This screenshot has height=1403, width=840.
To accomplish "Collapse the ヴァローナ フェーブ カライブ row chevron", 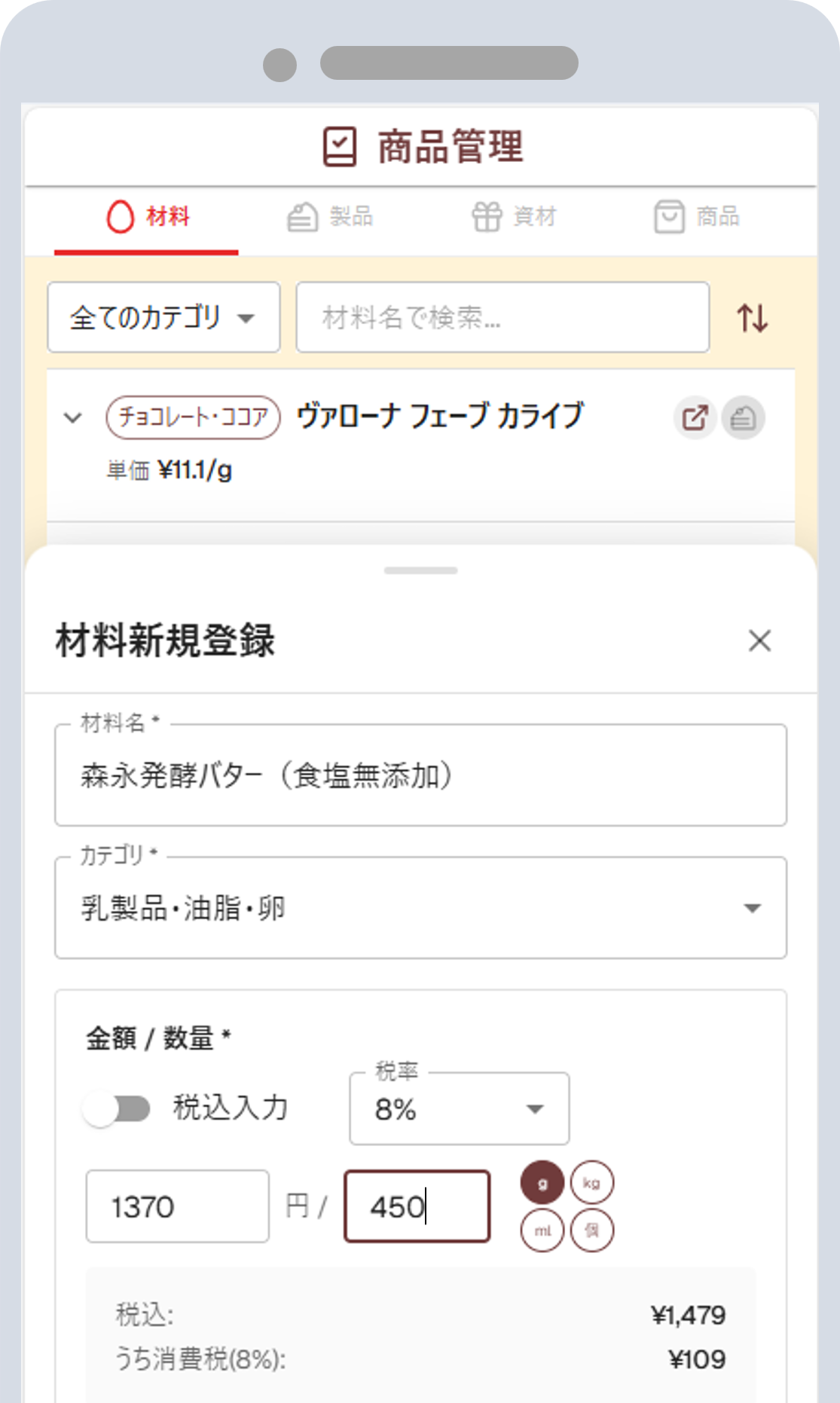I will point(72,417).
